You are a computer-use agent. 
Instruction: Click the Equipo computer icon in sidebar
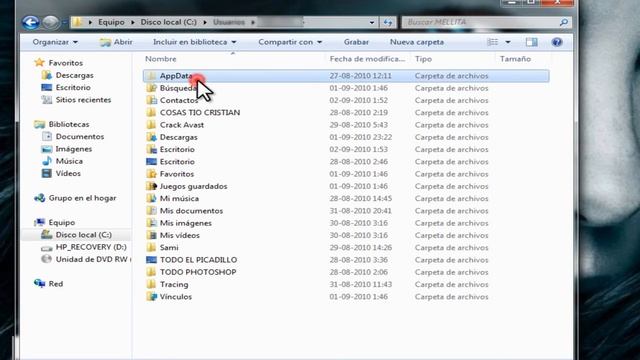coord(40,222)
